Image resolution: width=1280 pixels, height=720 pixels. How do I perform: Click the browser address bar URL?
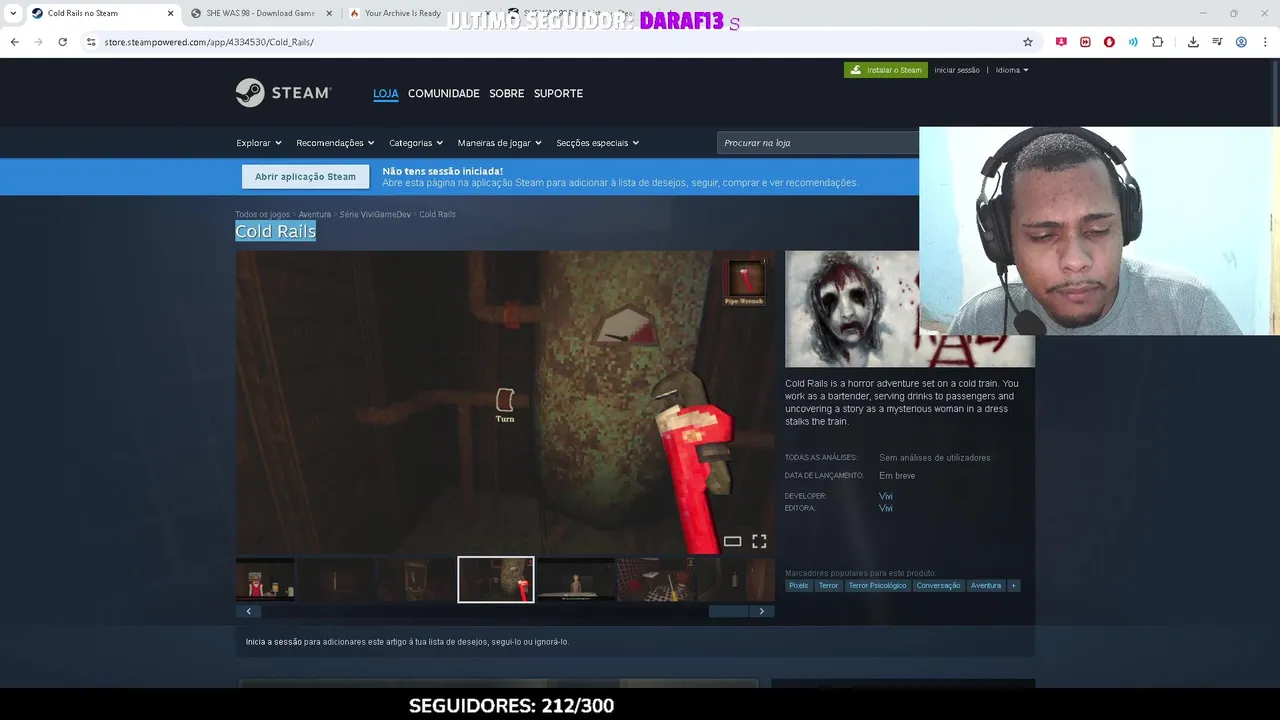pos(209,42)
